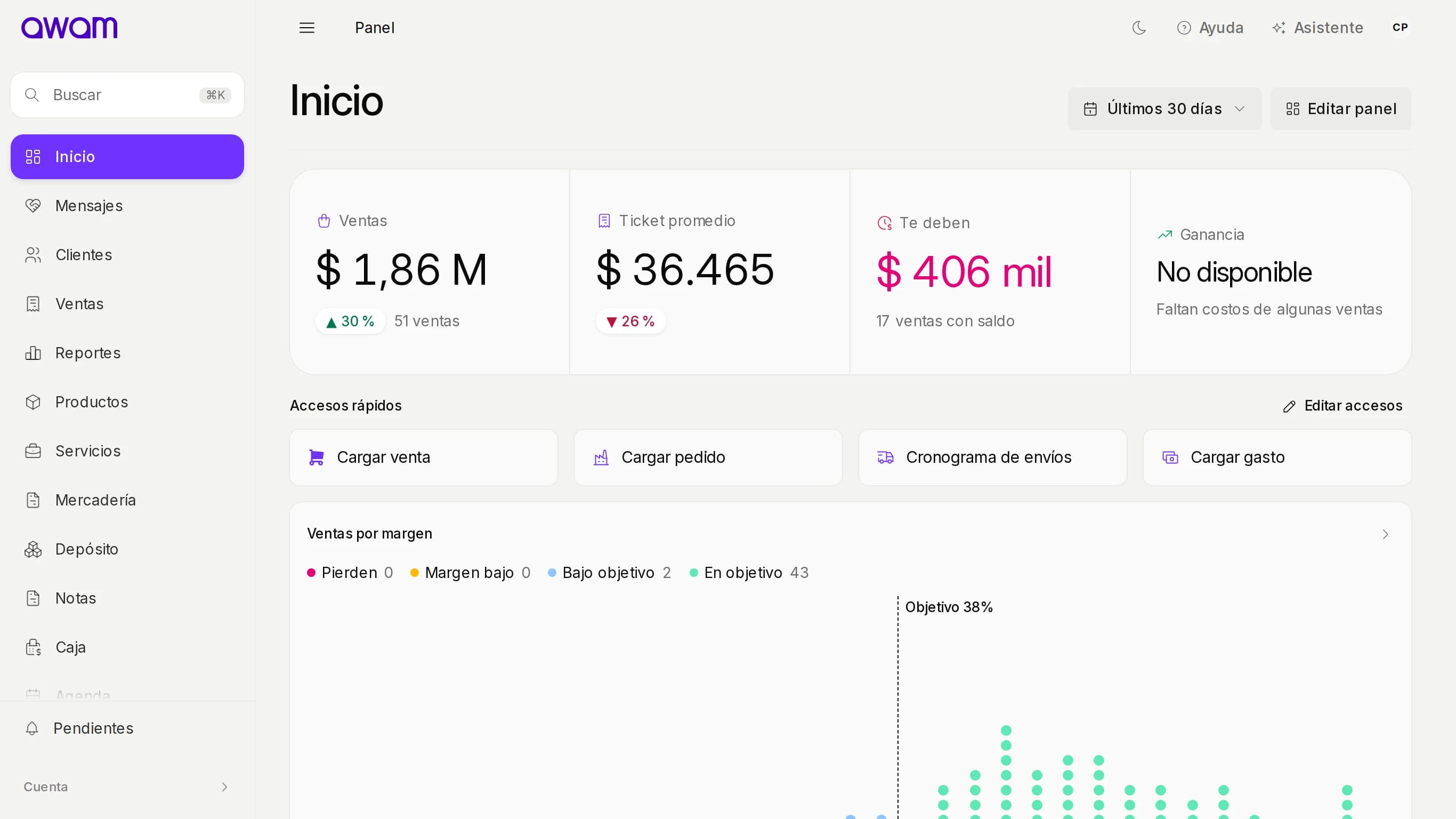1456x819 pixels.
Task: Click the Depósito boxes icon
Action: pyautogui.click(x=34, y=549)
